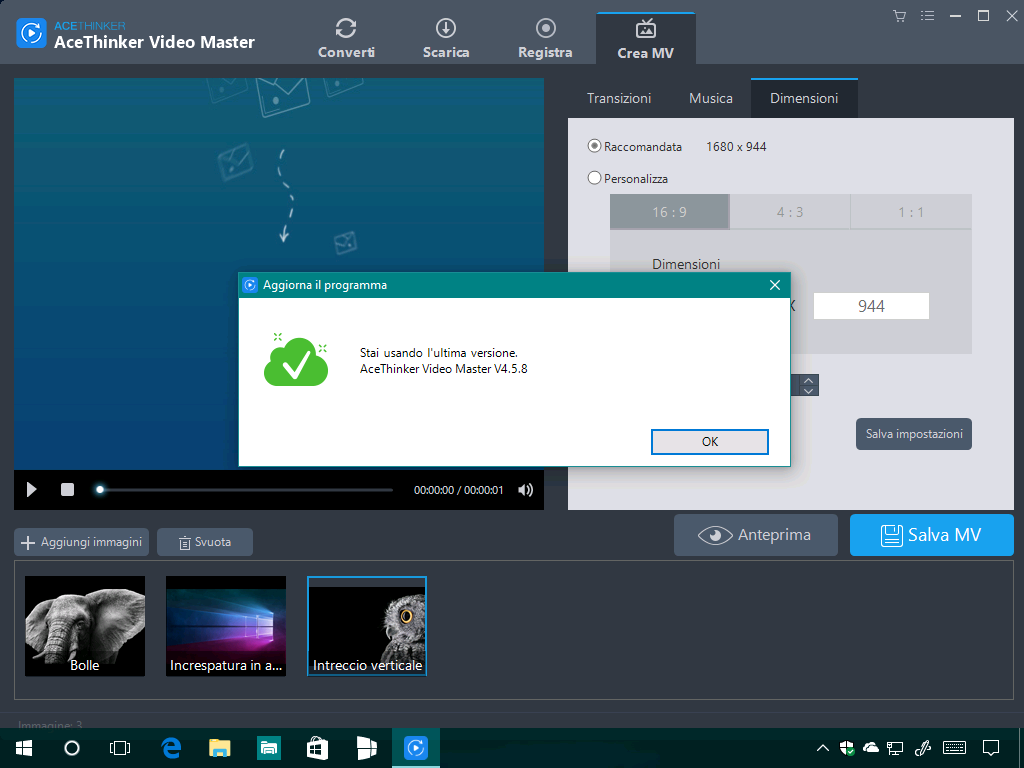The height and width of the screenshot is (768, 1024).
Task: Open the Windows Start menu
Action: [x=24, y=748]
